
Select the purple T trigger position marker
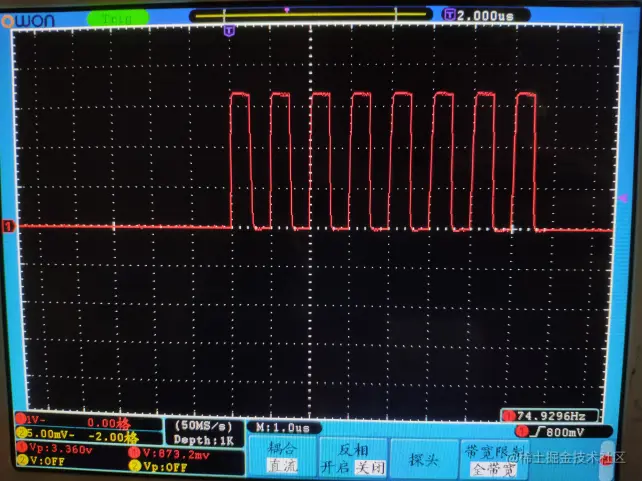229,31
